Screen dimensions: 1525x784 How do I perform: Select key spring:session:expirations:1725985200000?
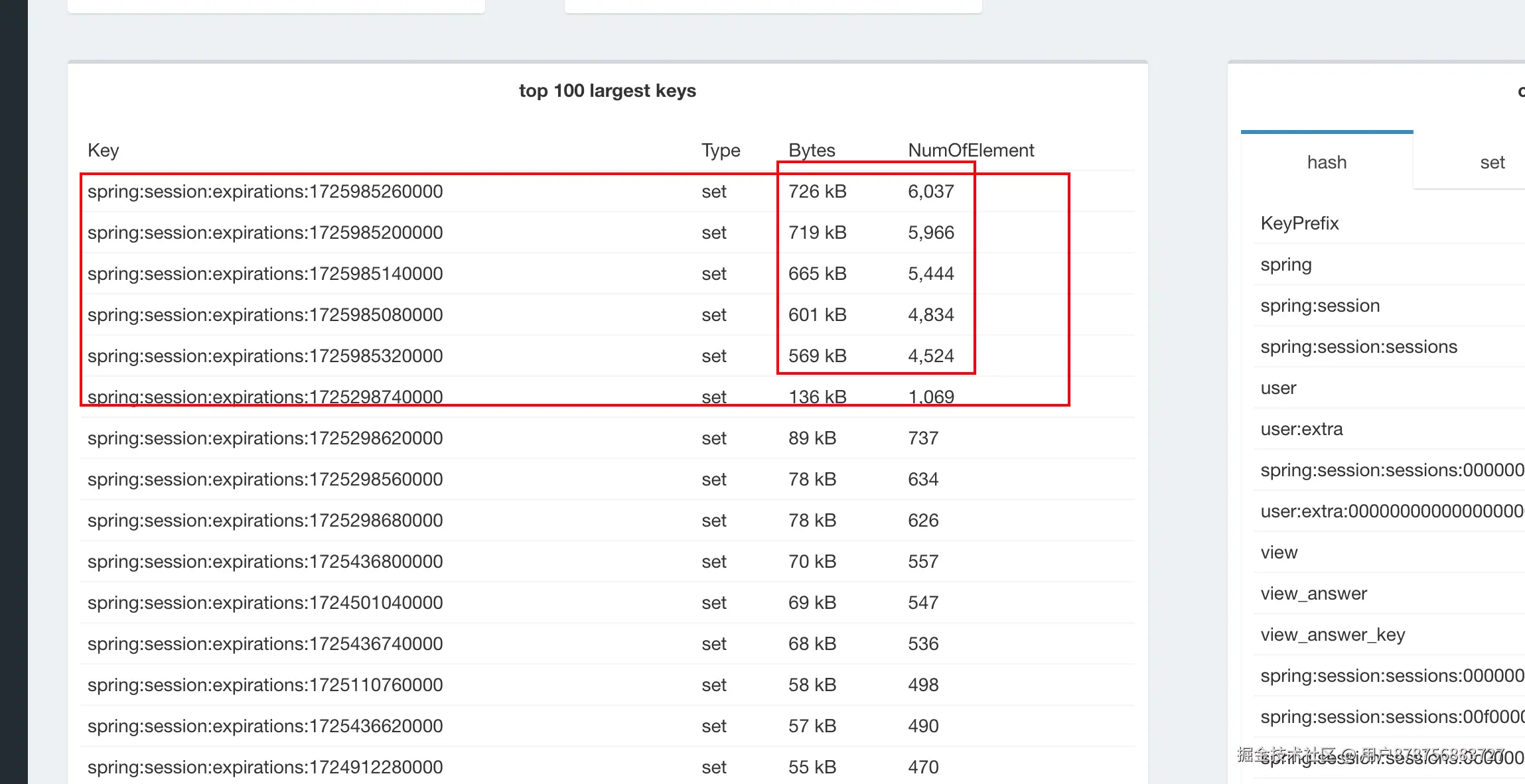tap(265, 233)
